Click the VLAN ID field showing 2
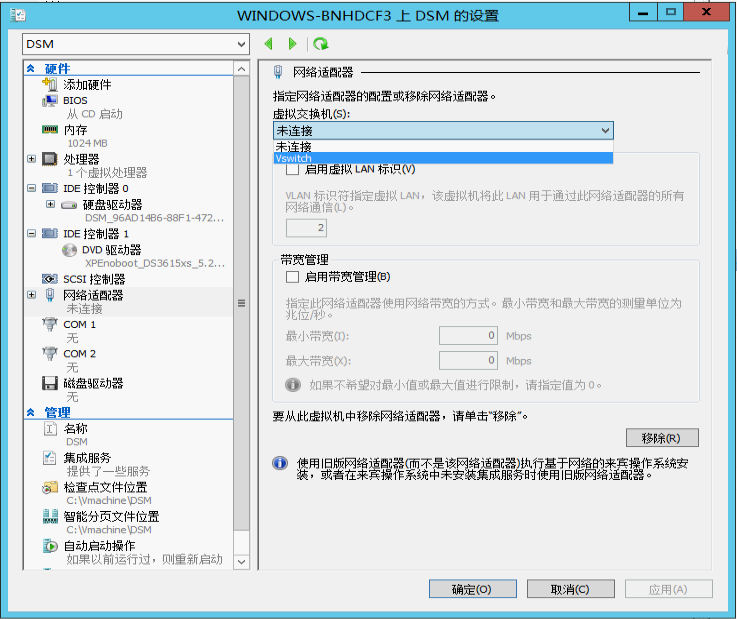This screenshot has height=619, width=737. pyautogui.click(x=306, y=228)
